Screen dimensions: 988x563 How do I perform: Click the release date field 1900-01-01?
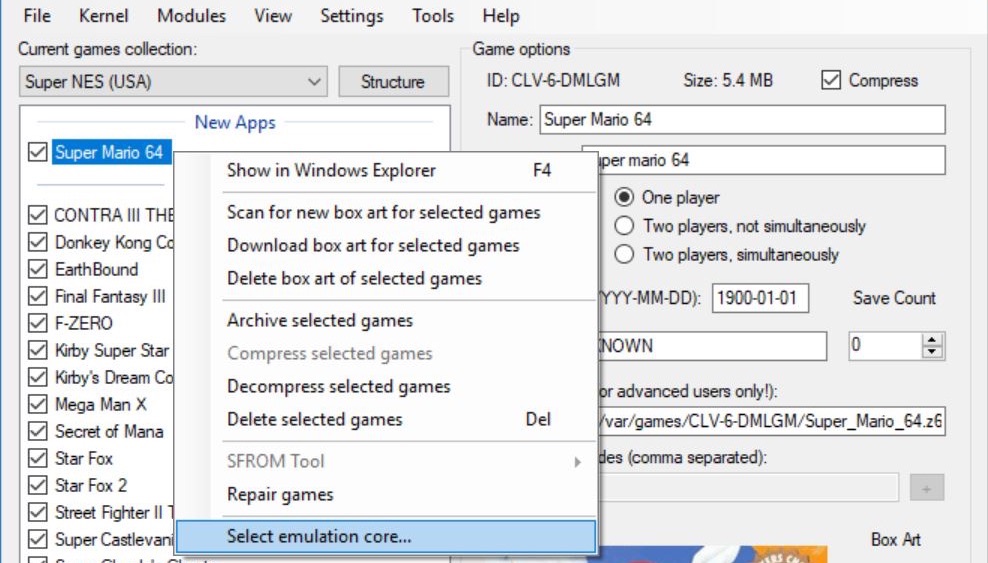pyautogui.click(x=761, y=298)
